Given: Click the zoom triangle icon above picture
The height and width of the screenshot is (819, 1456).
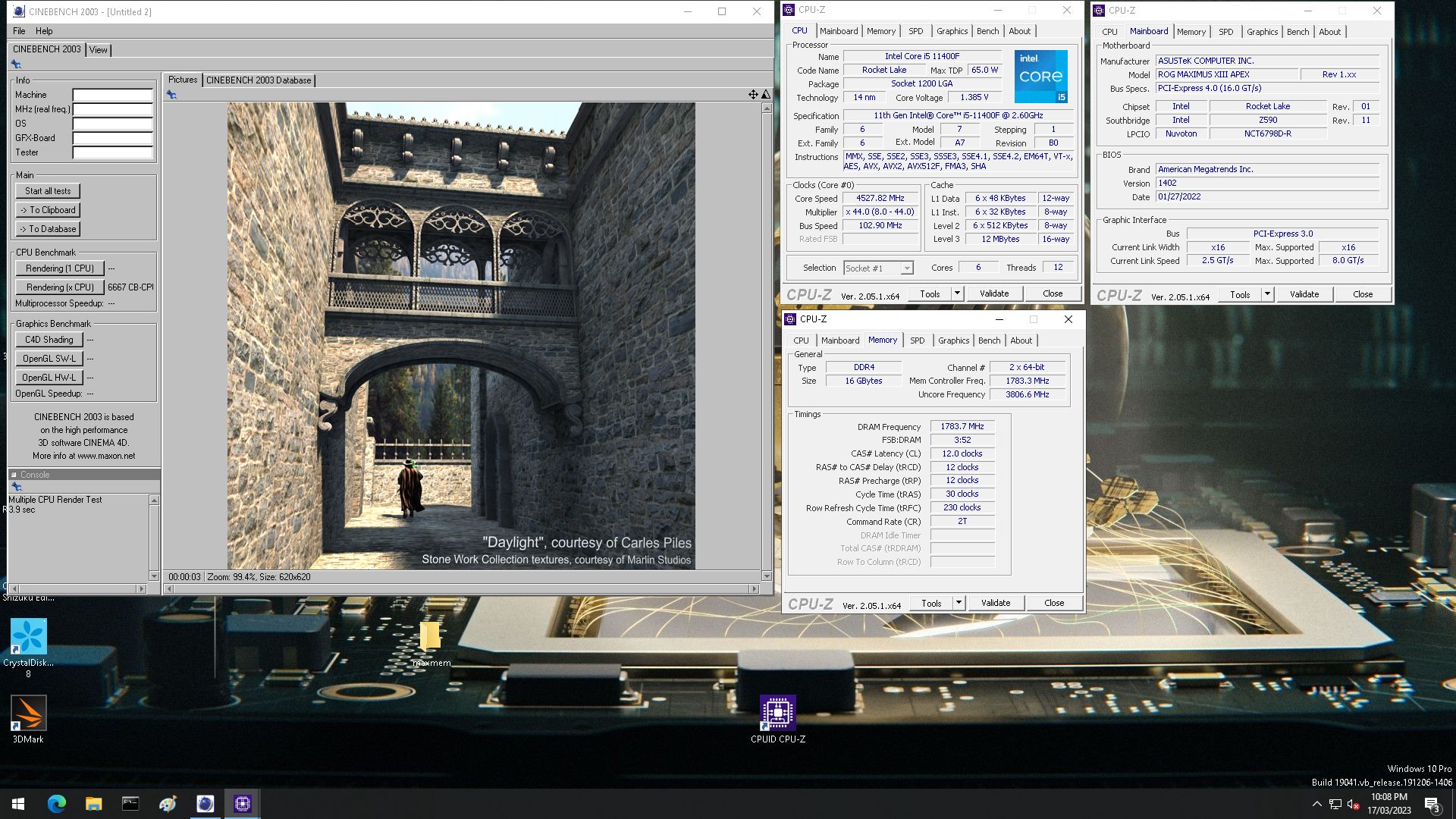Looking at the screenshot, I should click(766, 95).
